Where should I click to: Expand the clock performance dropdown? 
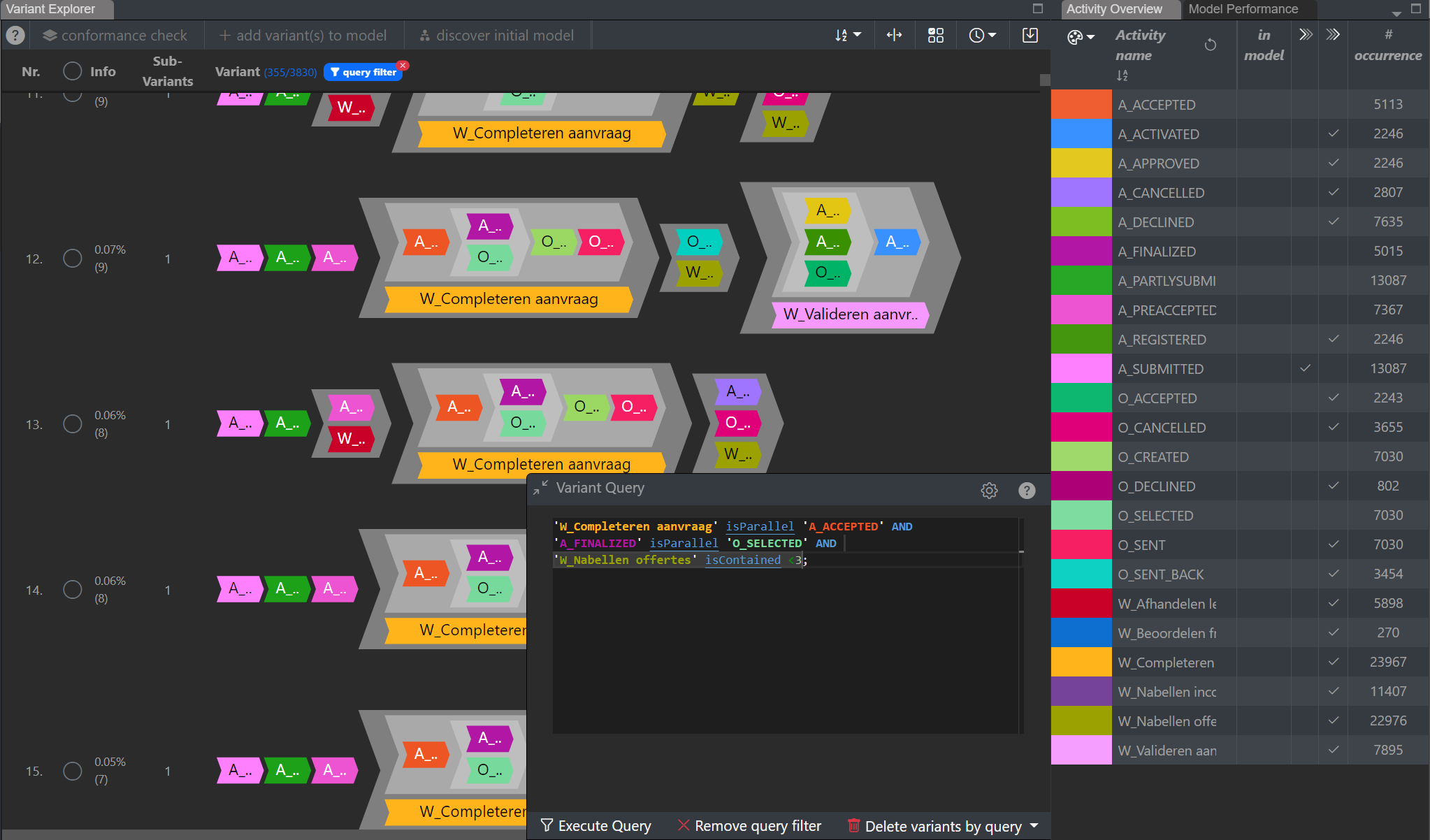tap(983, 35)
